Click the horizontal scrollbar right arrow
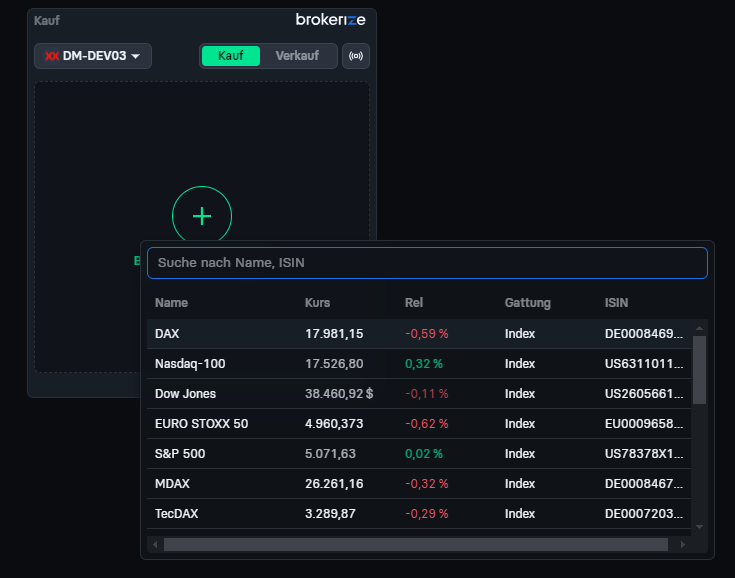 pos(682,545)
